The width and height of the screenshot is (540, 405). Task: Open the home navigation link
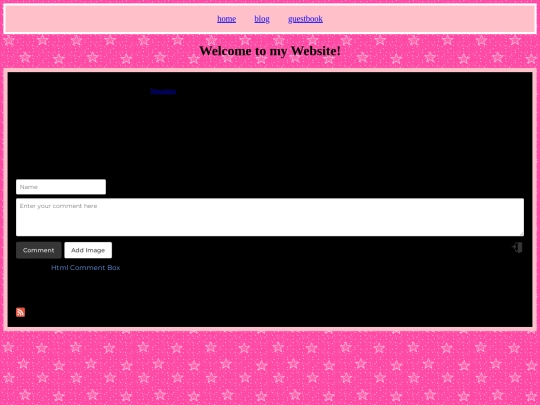click(226, 19)
